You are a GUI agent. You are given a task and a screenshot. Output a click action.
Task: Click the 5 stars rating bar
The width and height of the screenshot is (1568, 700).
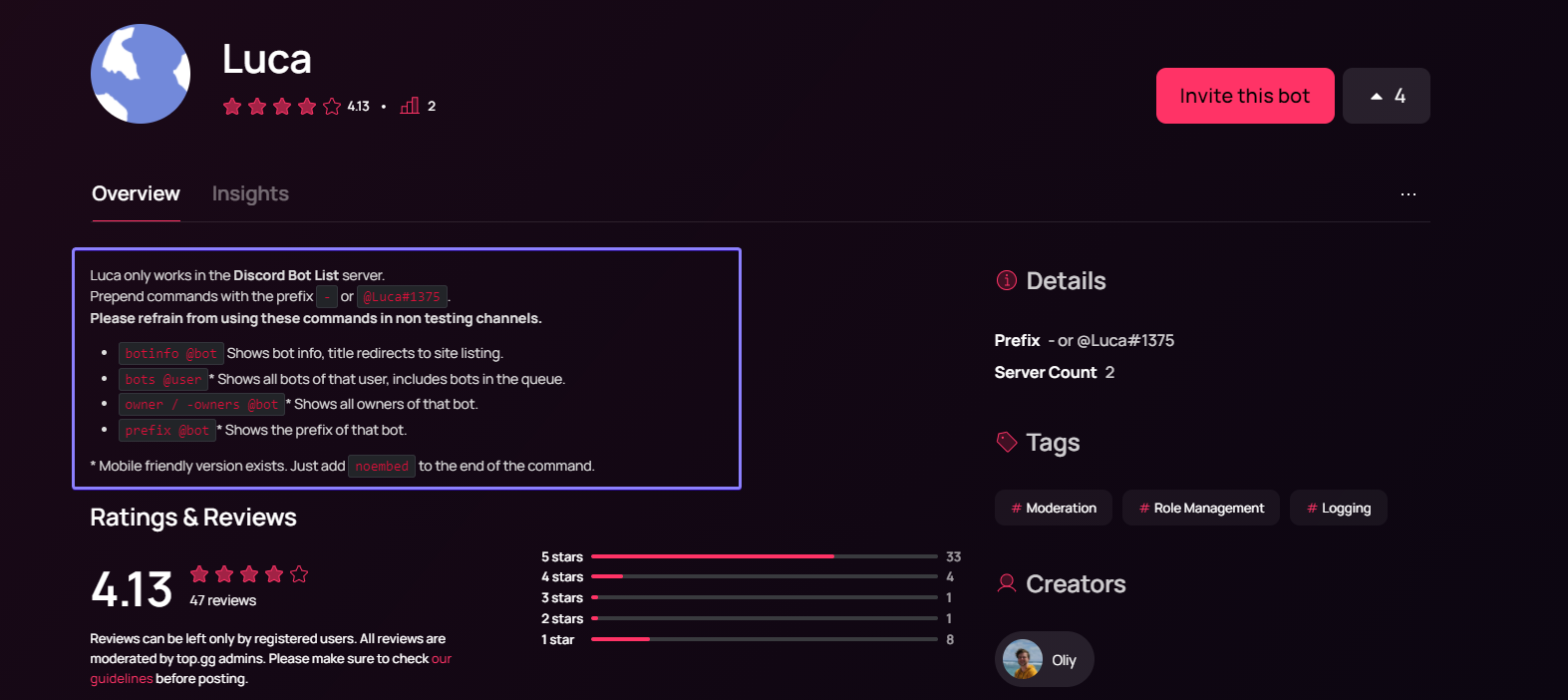tap(765, 556)
